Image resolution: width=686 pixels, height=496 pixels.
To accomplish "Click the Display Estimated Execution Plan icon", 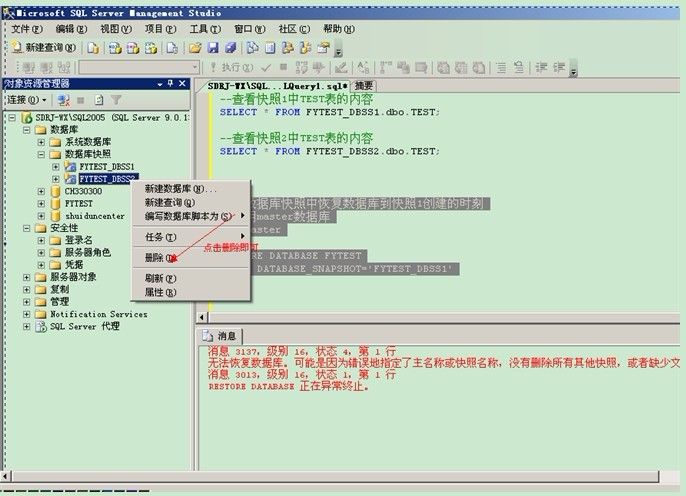I will (x=301, y=67).
